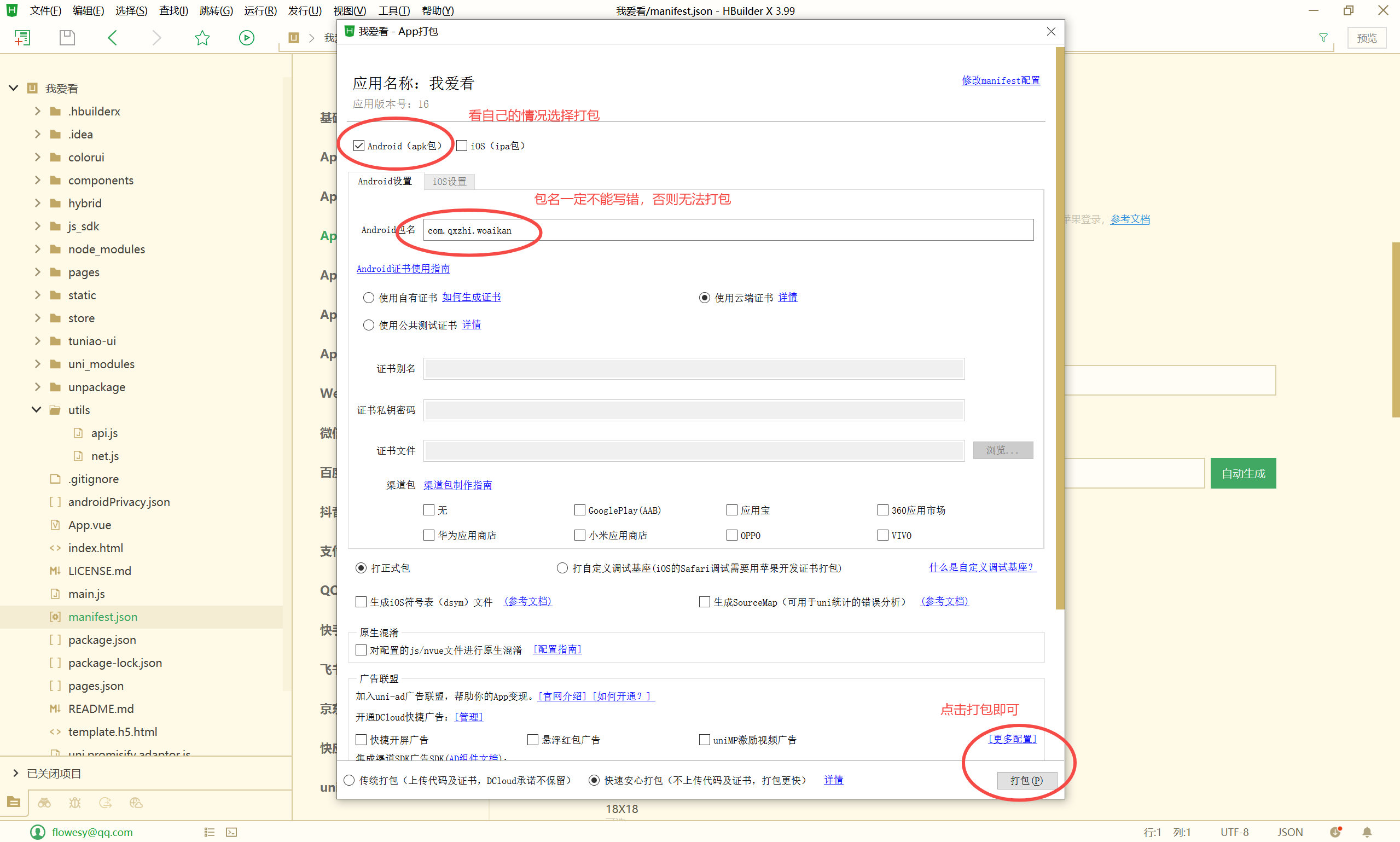
Task: Open the 修改manifest配置 link
Action: point(1001,80)
